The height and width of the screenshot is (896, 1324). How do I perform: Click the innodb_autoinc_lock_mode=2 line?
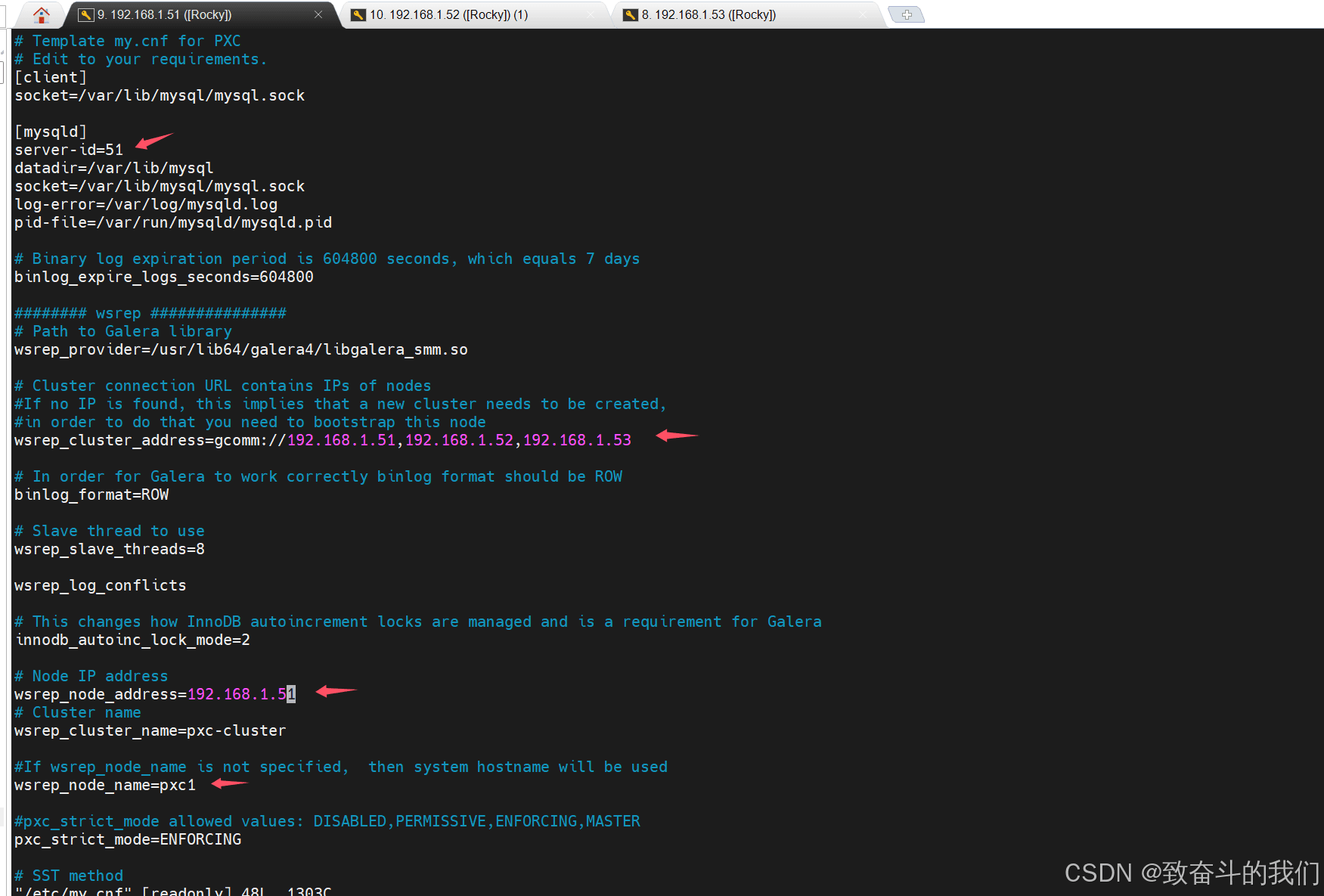[x=132, y=640]
